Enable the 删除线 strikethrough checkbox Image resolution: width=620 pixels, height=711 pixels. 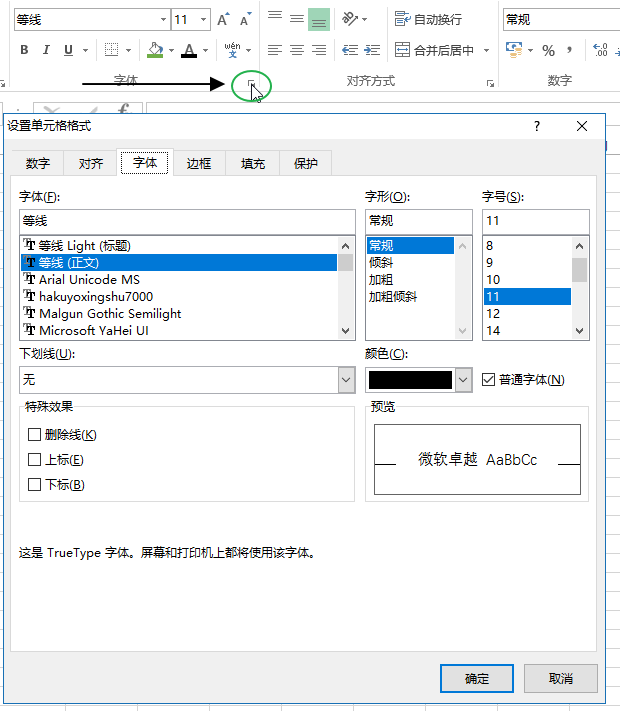pos(35,435)
